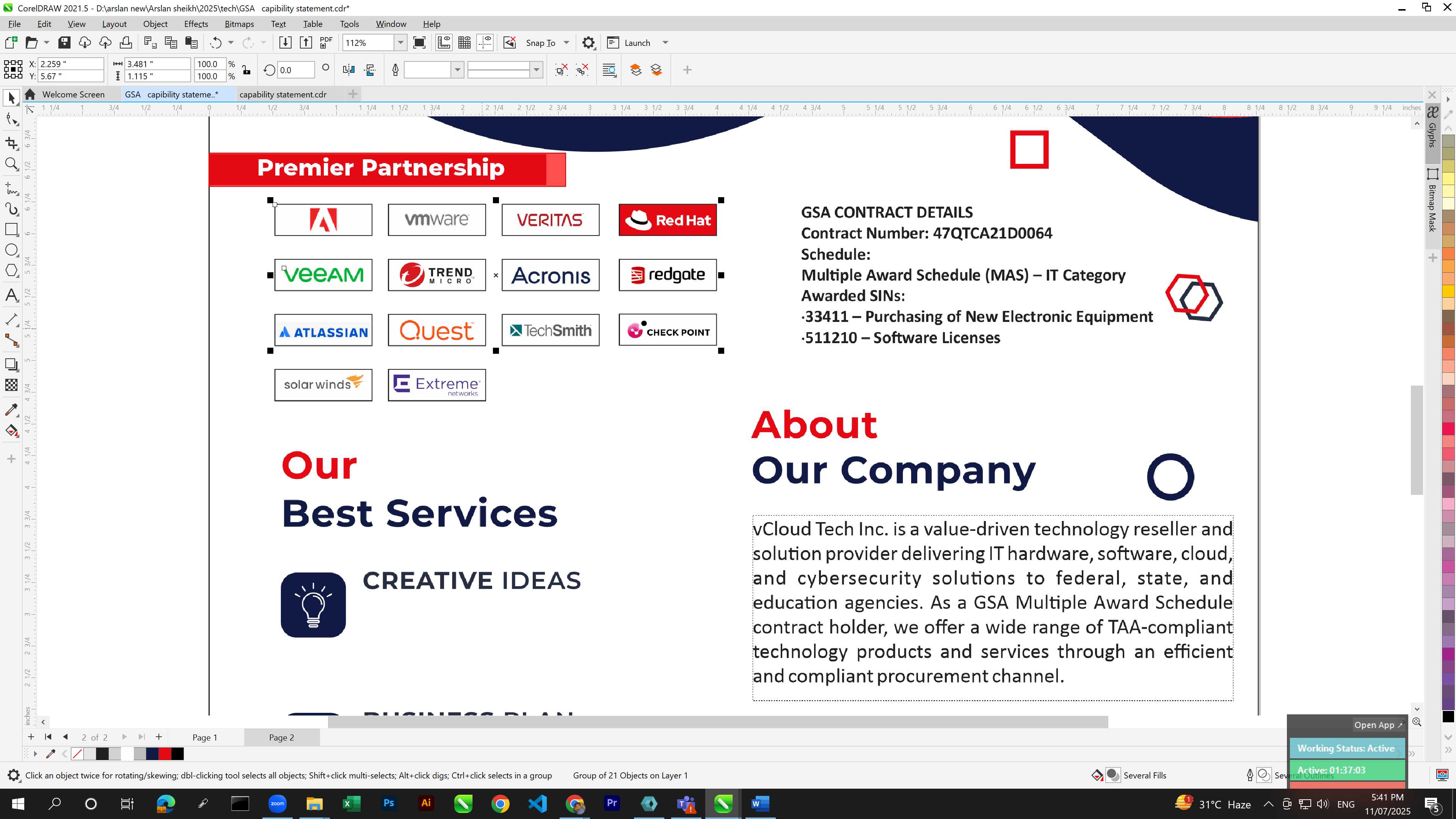Image resolution: width=1456 pixels, height=819 pixels.
Task: Open the Effects menu
Action: pyautogui.click(x=196, y=24)
